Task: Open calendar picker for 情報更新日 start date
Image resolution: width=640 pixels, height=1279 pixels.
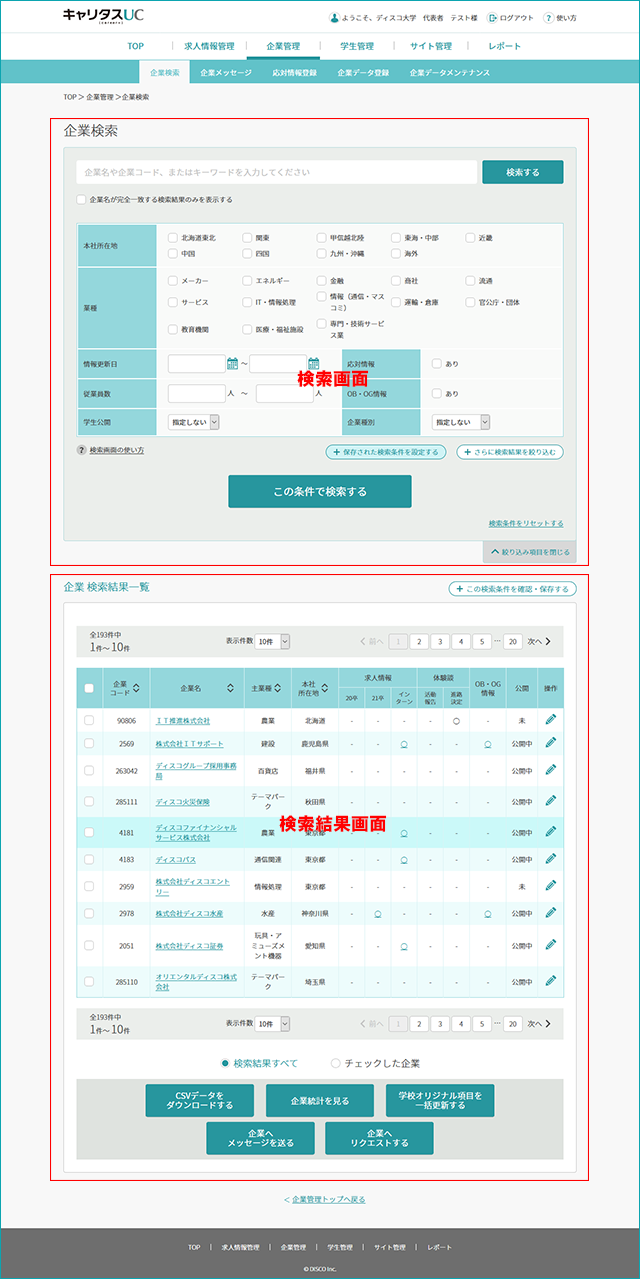Action: [x=232, y=364]
